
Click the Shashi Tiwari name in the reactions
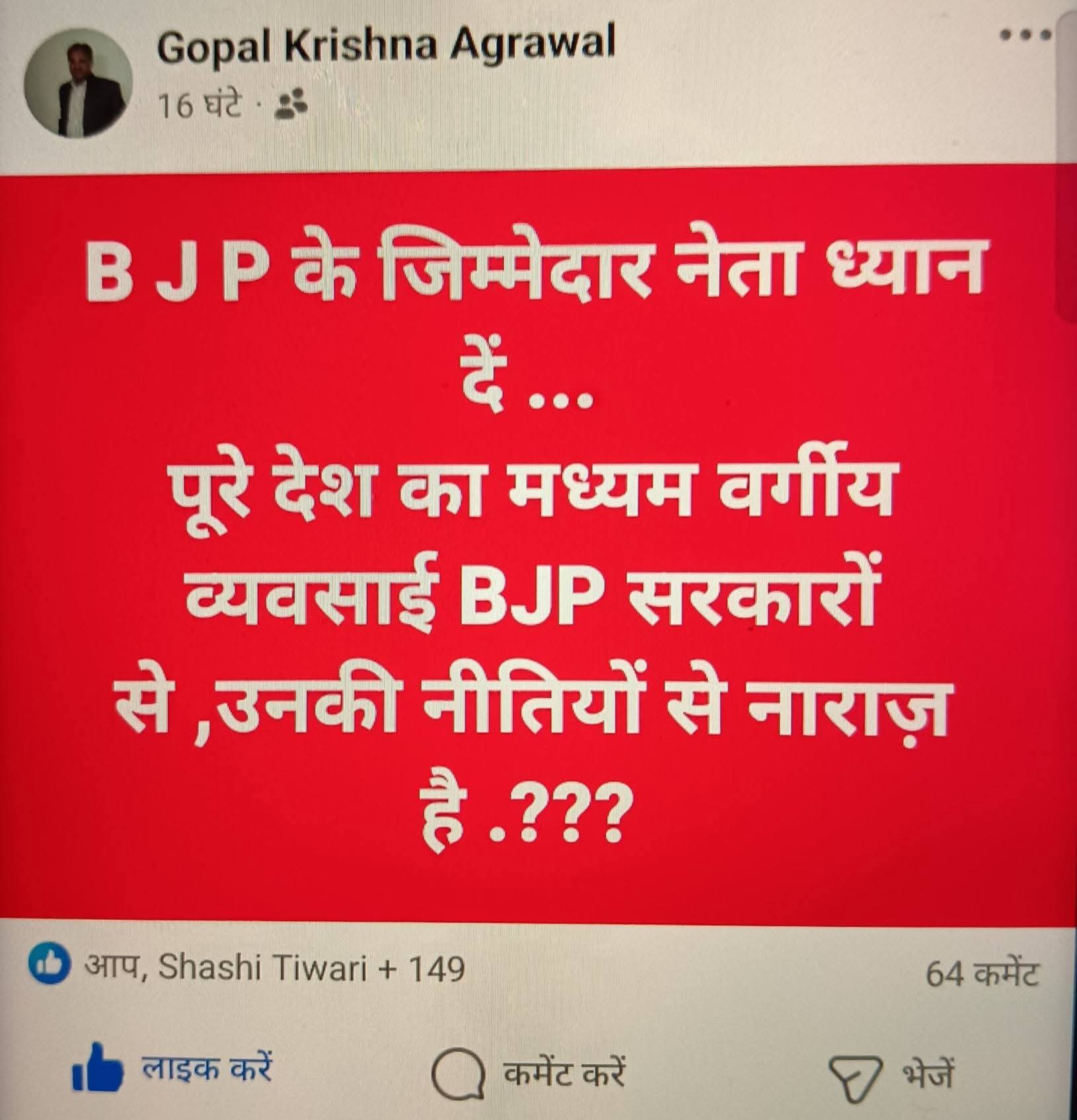pyautogui.click(x=262, y=968)
